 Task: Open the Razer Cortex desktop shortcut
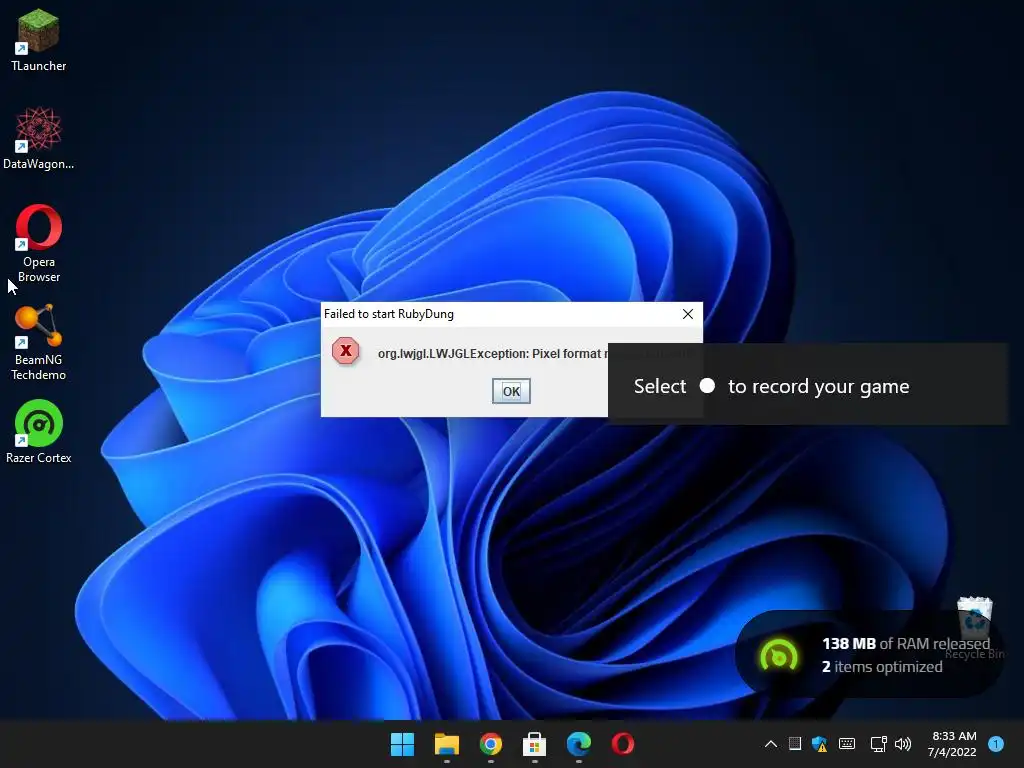pyautogui.click(x=39, y=431)
